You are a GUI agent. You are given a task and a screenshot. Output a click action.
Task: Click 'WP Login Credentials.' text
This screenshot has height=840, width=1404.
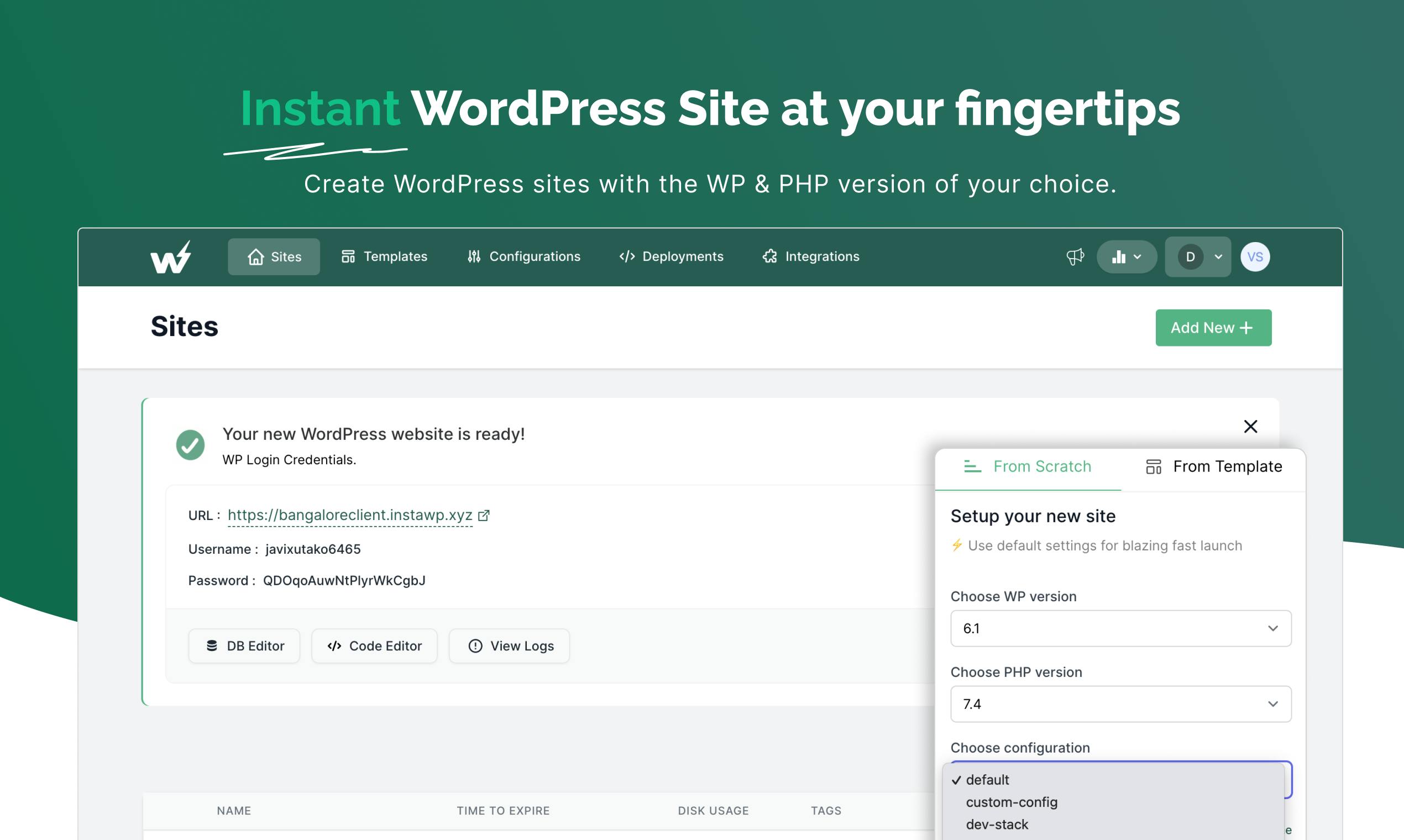coord(289,460)
